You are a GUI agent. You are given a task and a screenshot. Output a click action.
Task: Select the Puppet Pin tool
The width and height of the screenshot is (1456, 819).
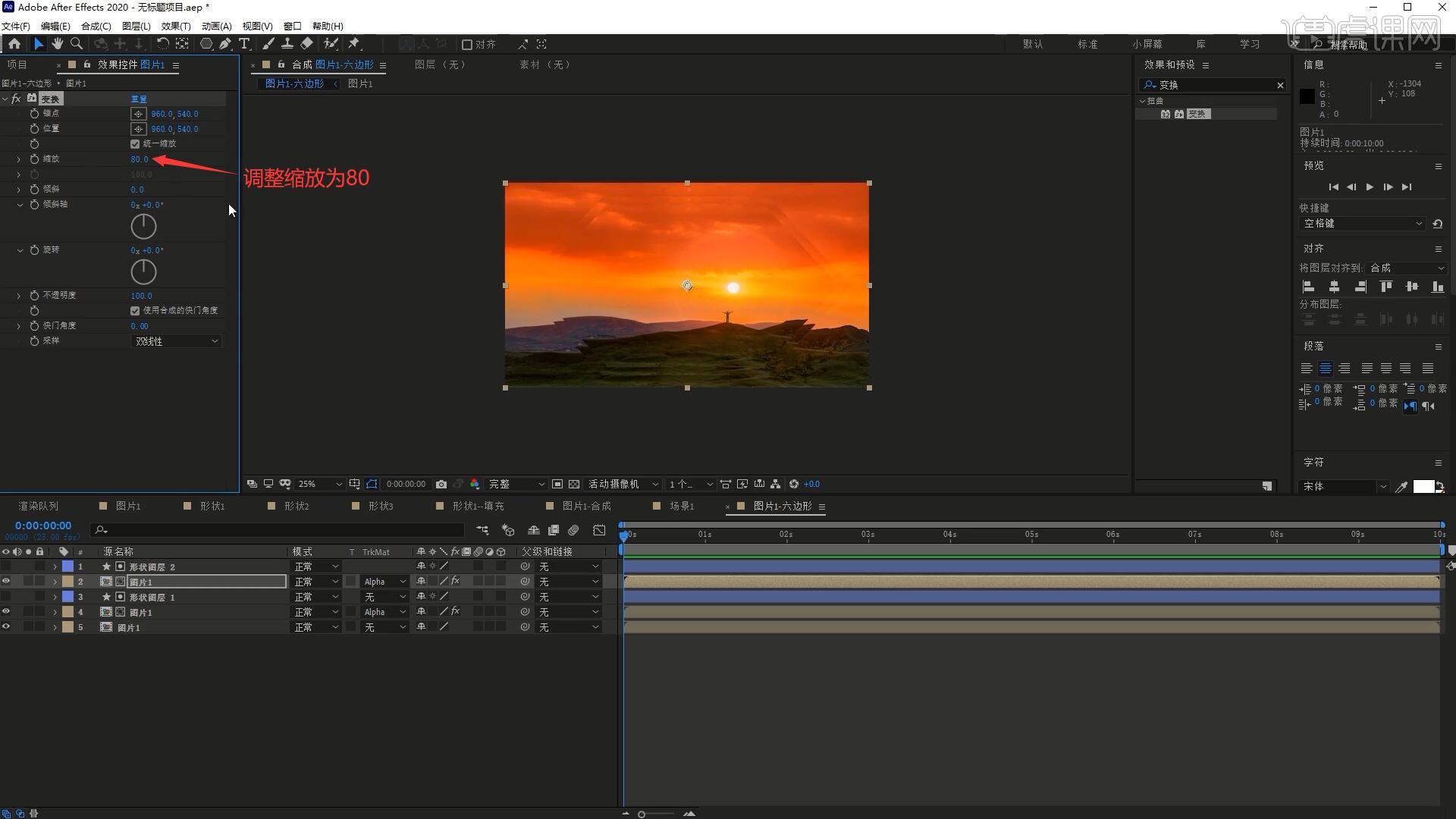point(354,44)
